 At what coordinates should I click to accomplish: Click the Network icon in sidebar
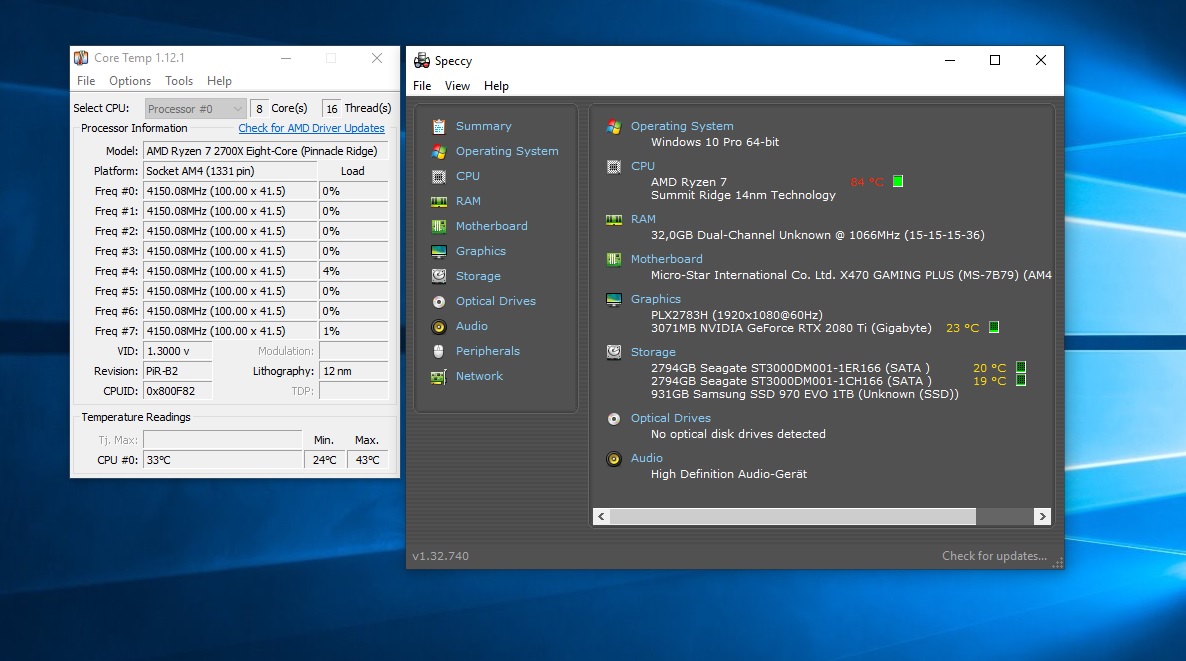pos(439,376)
